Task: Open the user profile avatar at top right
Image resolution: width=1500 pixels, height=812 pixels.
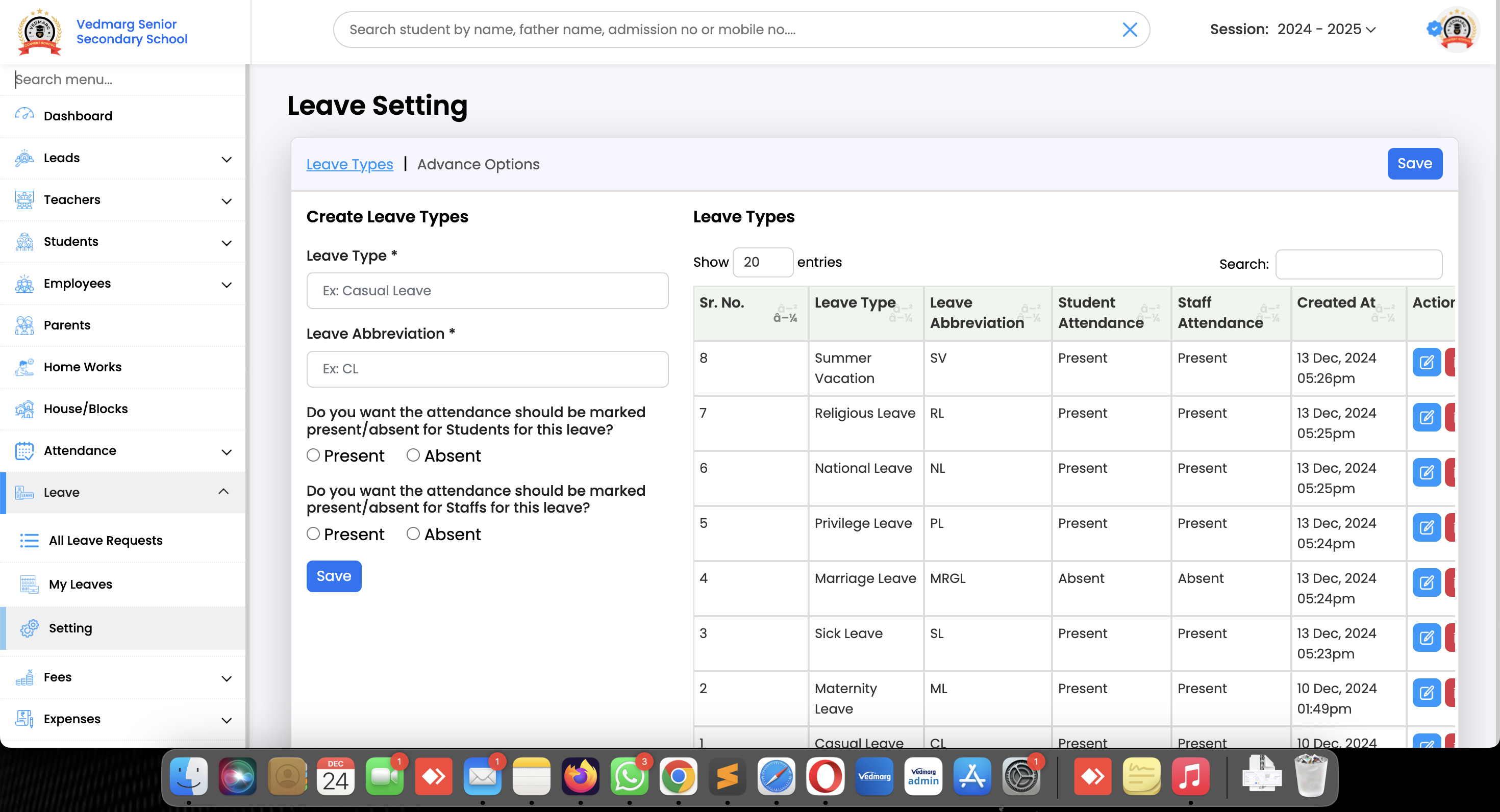Action: pos(1457,30)
